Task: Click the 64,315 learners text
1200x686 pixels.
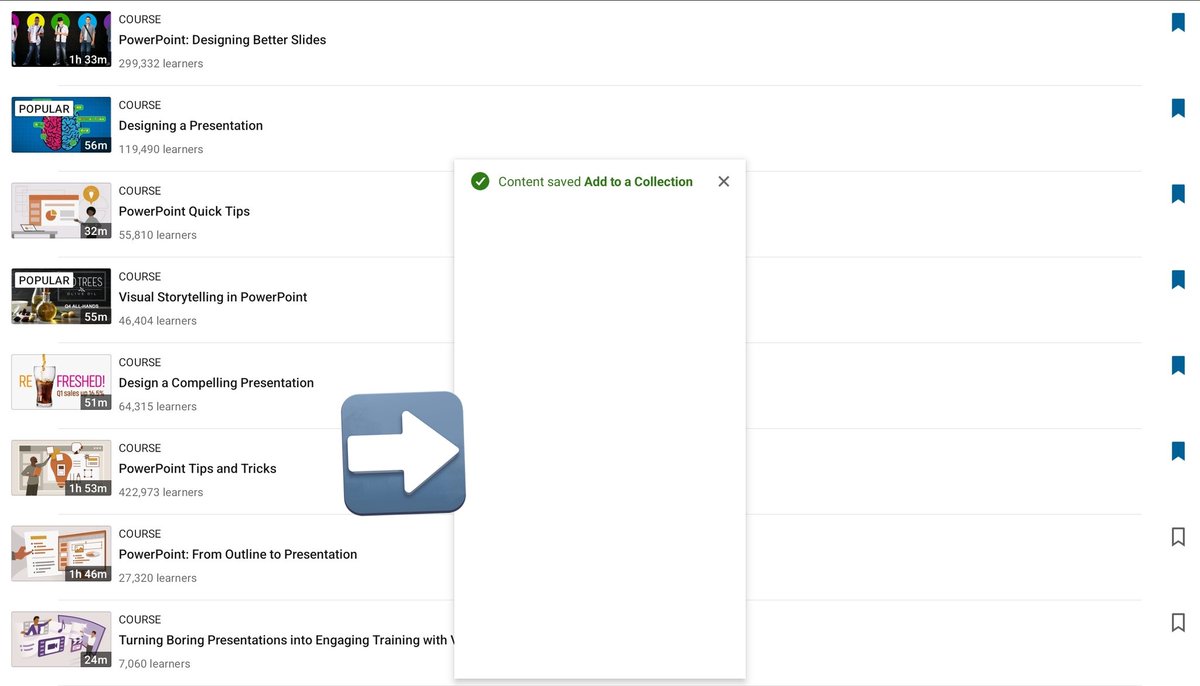Action: (x=158, y=406)
